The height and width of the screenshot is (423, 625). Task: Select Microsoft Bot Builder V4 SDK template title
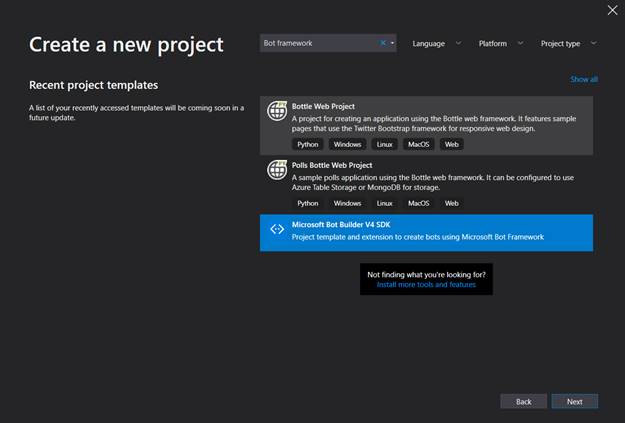pos(341,224)
